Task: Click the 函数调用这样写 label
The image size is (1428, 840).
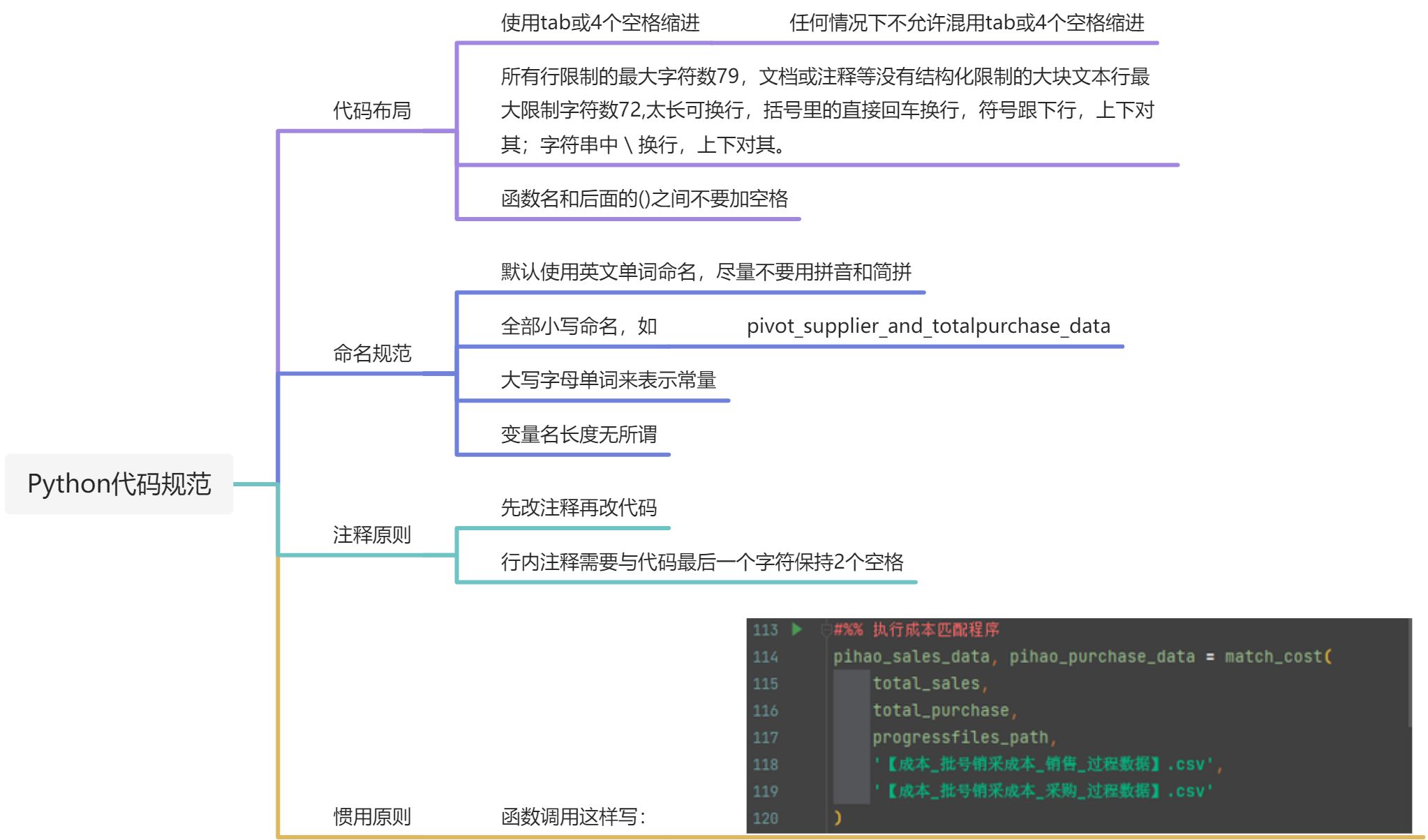Action: (x=577, y=815)
